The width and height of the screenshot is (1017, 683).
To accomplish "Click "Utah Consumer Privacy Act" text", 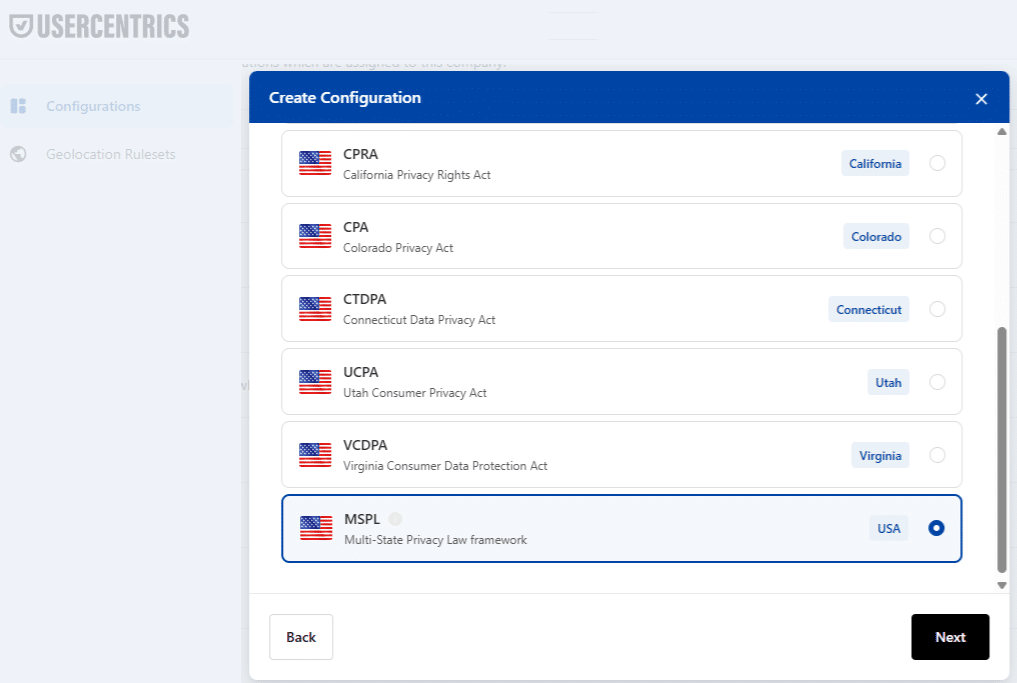I will 414,393.
